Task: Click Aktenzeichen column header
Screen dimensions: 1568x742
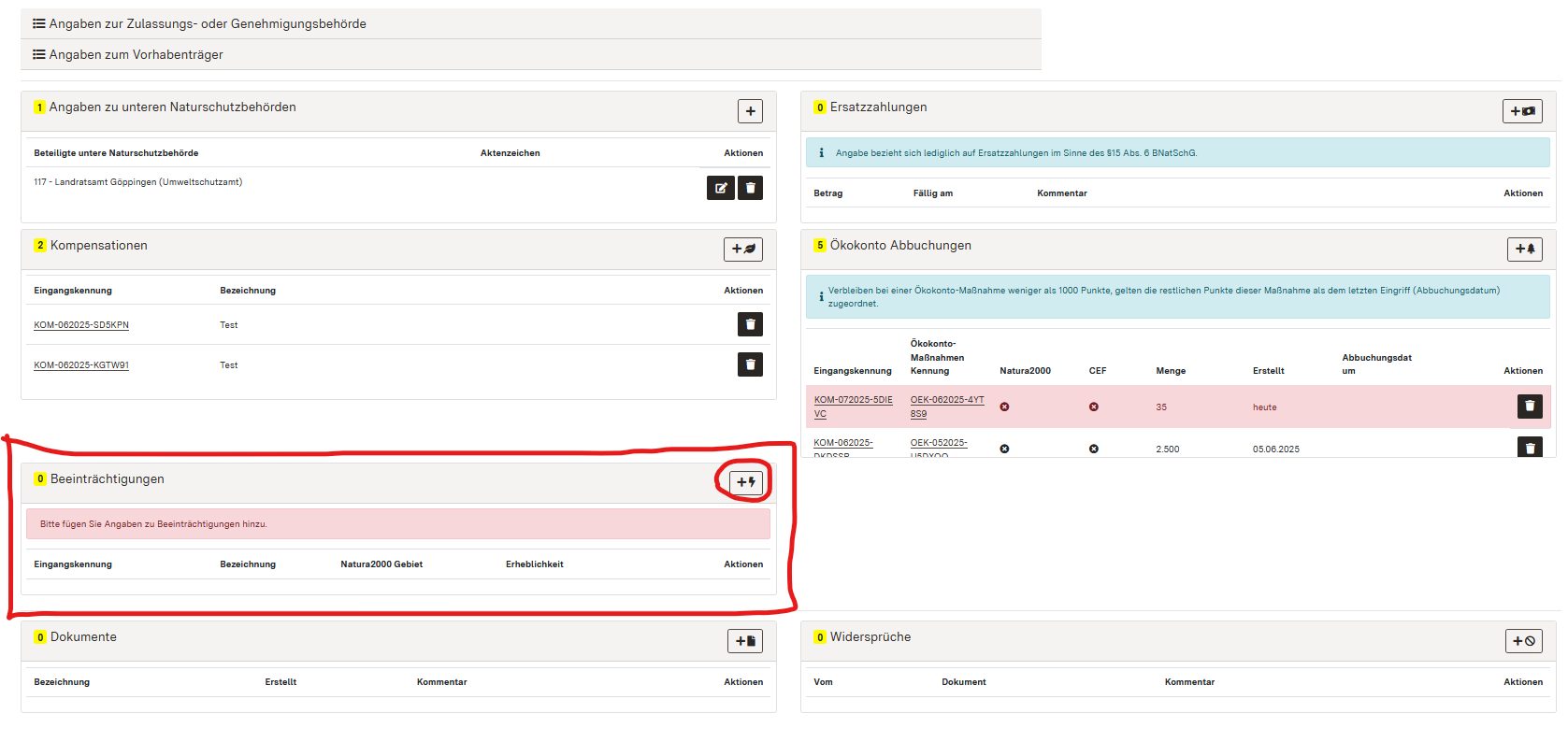Action: click(x=511, y=153)
